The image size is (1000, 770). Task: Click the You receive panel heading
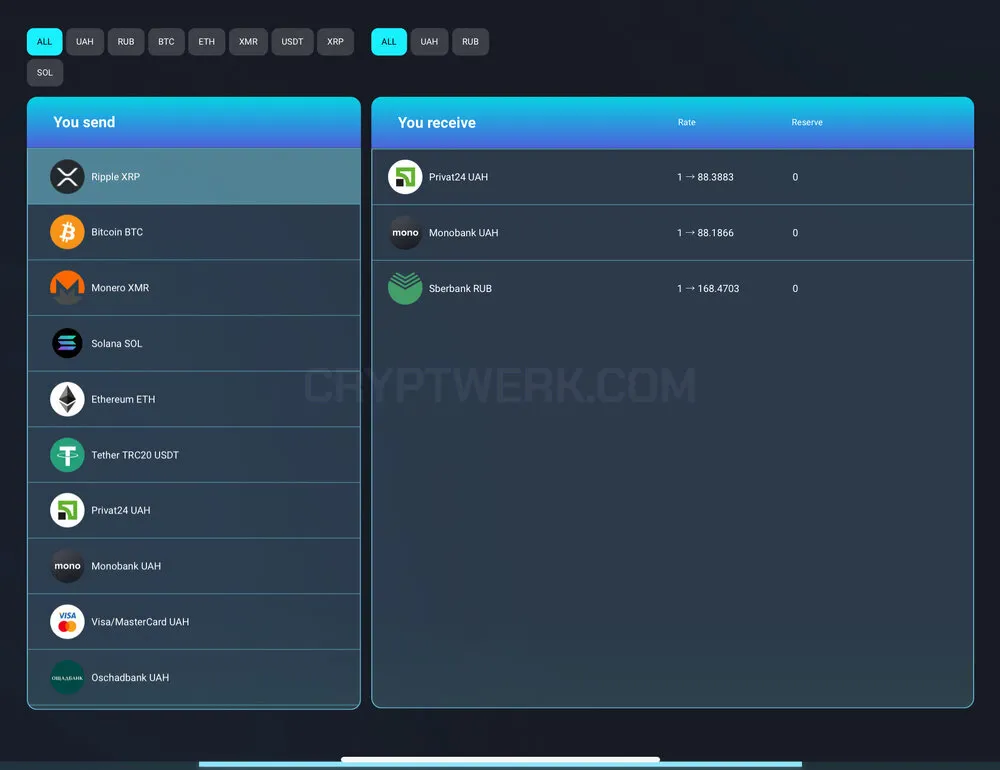point(437,122)
